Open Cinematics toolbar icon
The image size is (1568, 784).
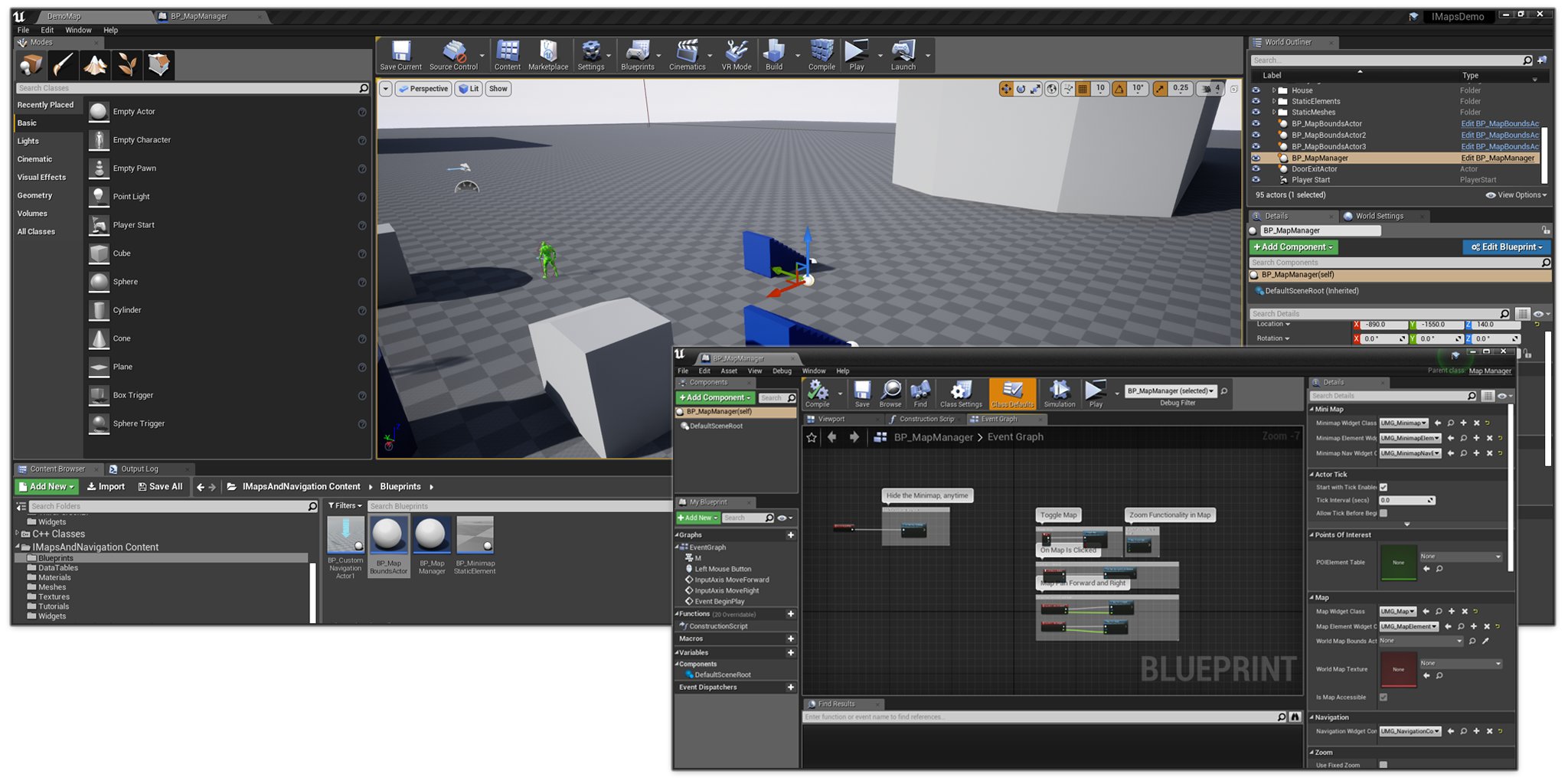click(687, 56)
